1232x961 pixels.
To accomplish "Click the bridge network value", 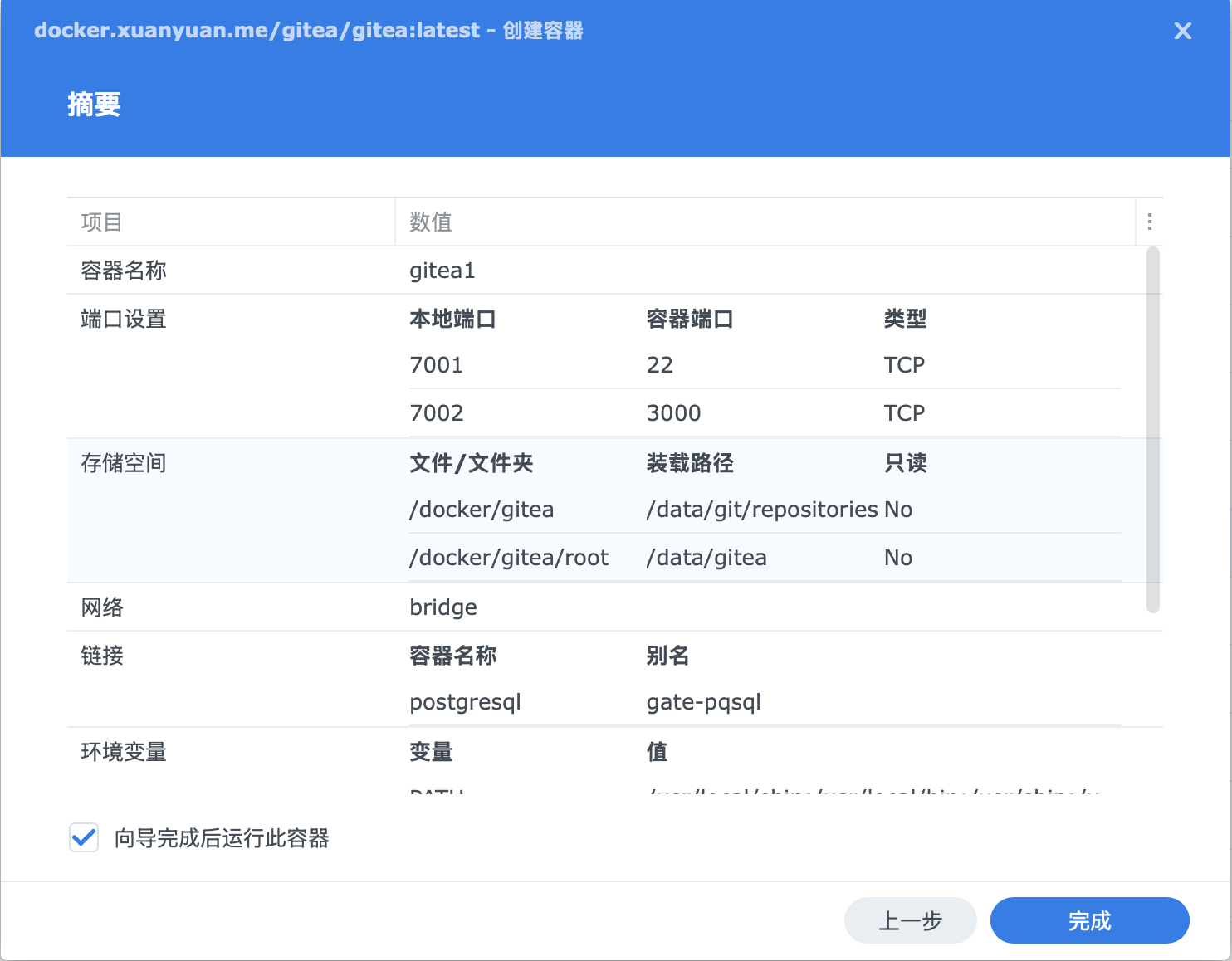I will [443, 607].
